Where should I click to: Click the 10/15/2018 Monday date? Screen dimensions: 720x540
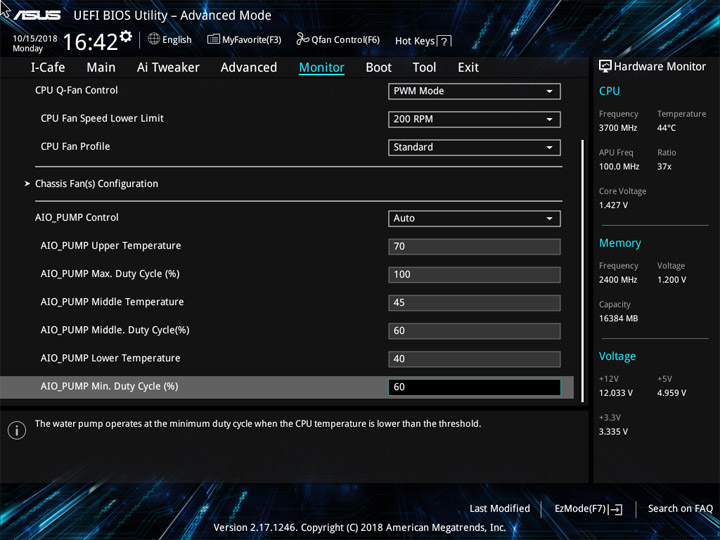coord(35,43)
